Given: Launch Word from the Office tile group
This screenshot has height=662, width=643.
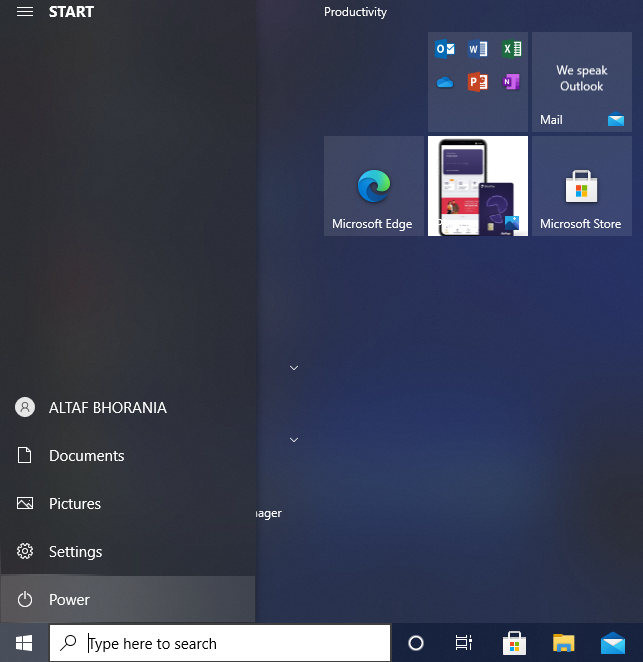Looking at the screenshot, I should pyautogui.click(x=478, y=49).
